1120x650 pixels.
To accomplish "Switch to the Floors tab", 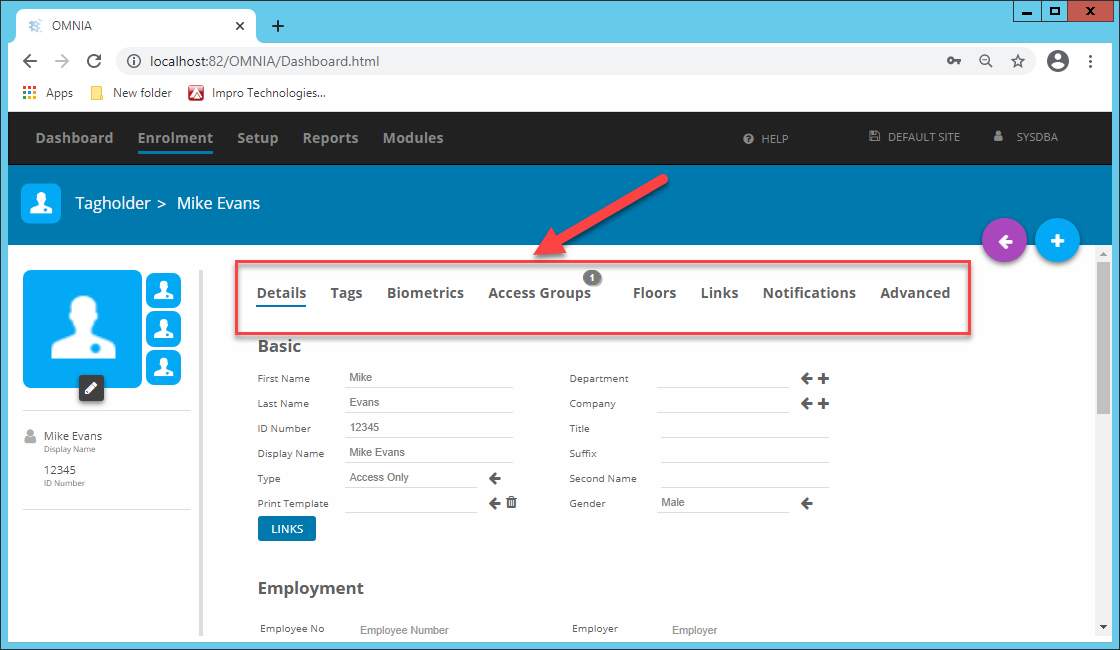I will (654, 293).
